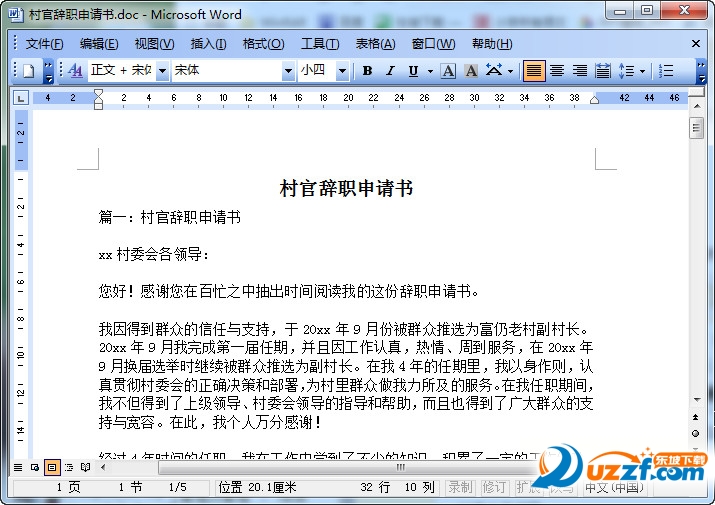Open the 格式(O) menu
This screenshot has height=505, width=715.
[264, 44]
